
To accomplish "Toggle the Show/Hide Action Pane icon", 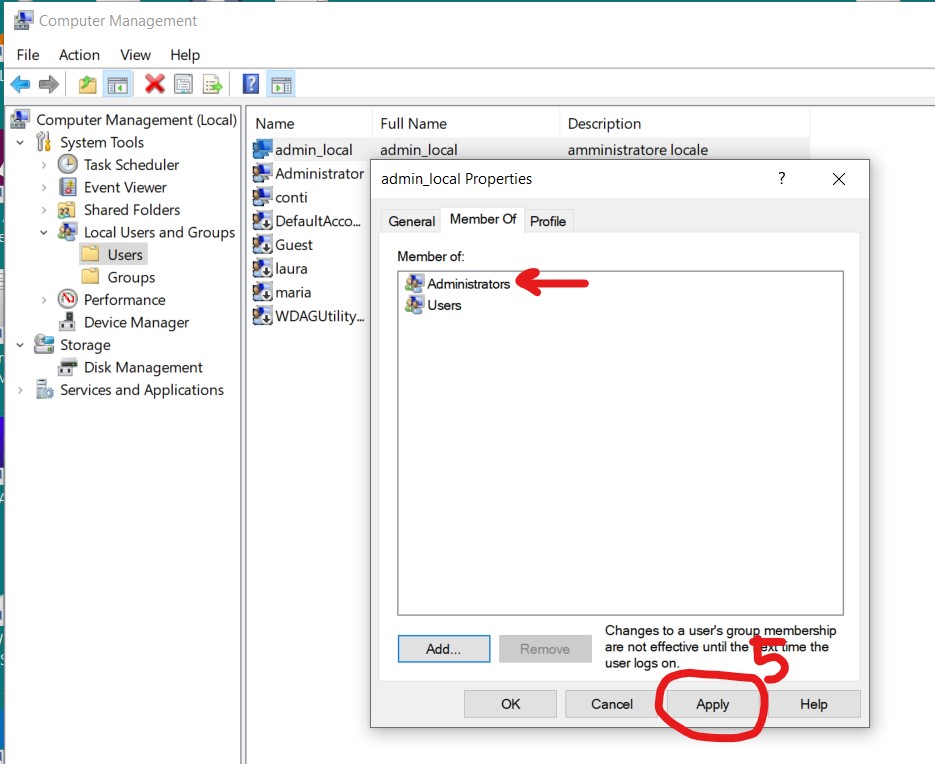I will coord(281,85).
